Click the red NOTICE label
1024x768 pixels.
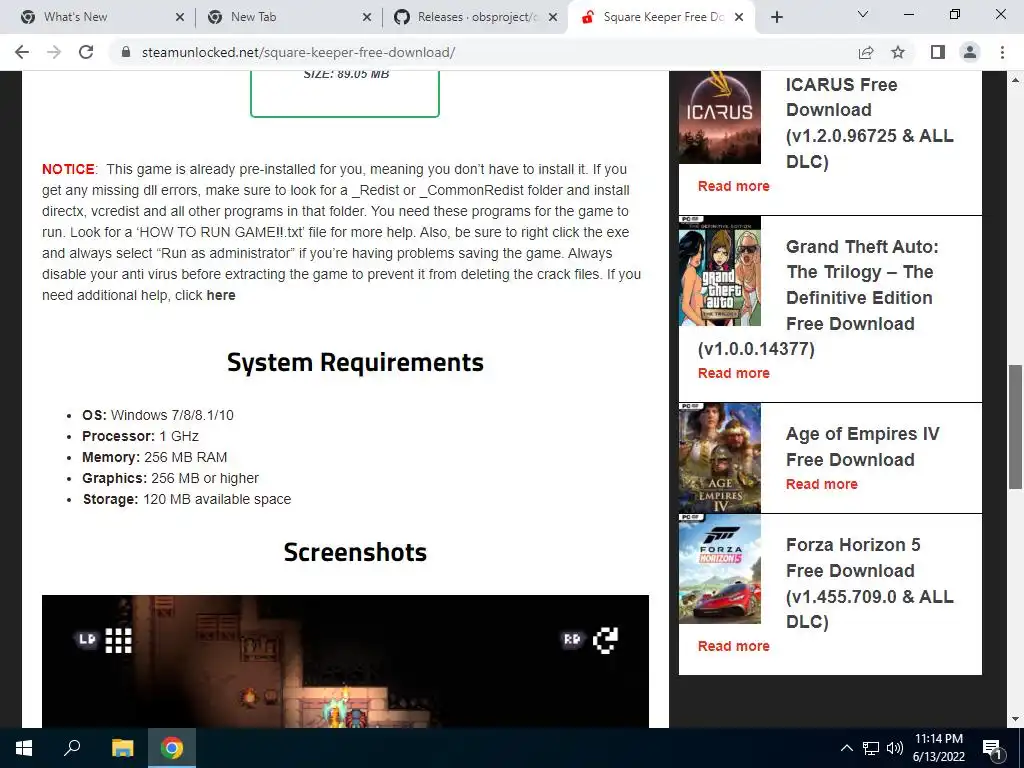point(68,169)
